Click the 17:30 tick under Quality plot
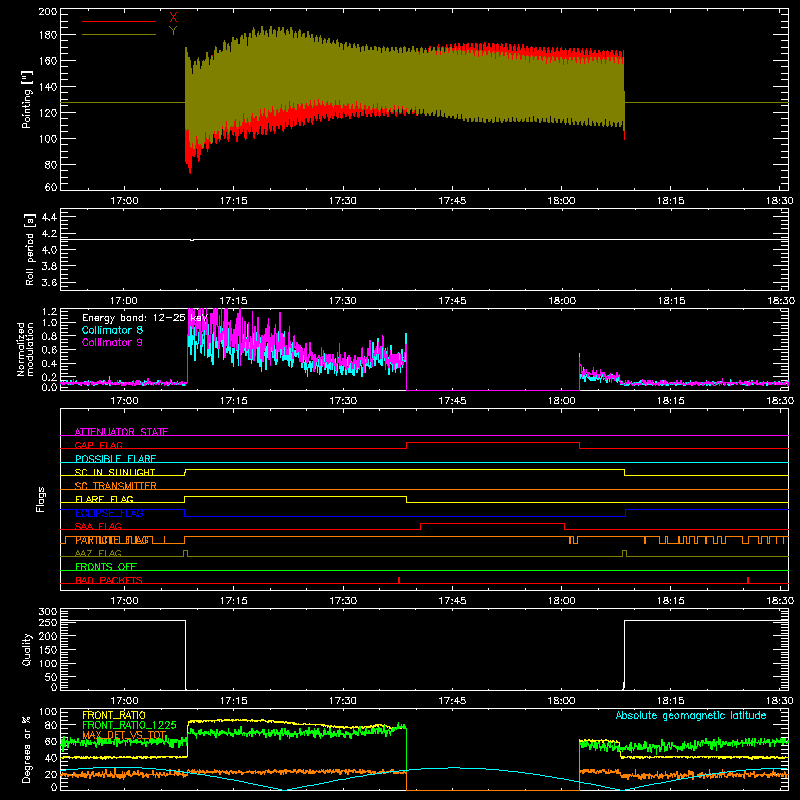The width and height of the screenshot is (800, 800). 343,701
